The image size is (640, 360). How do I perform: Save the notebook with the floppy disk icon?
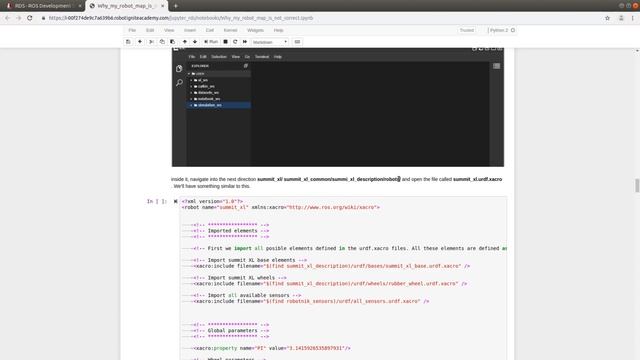(128, 42)
